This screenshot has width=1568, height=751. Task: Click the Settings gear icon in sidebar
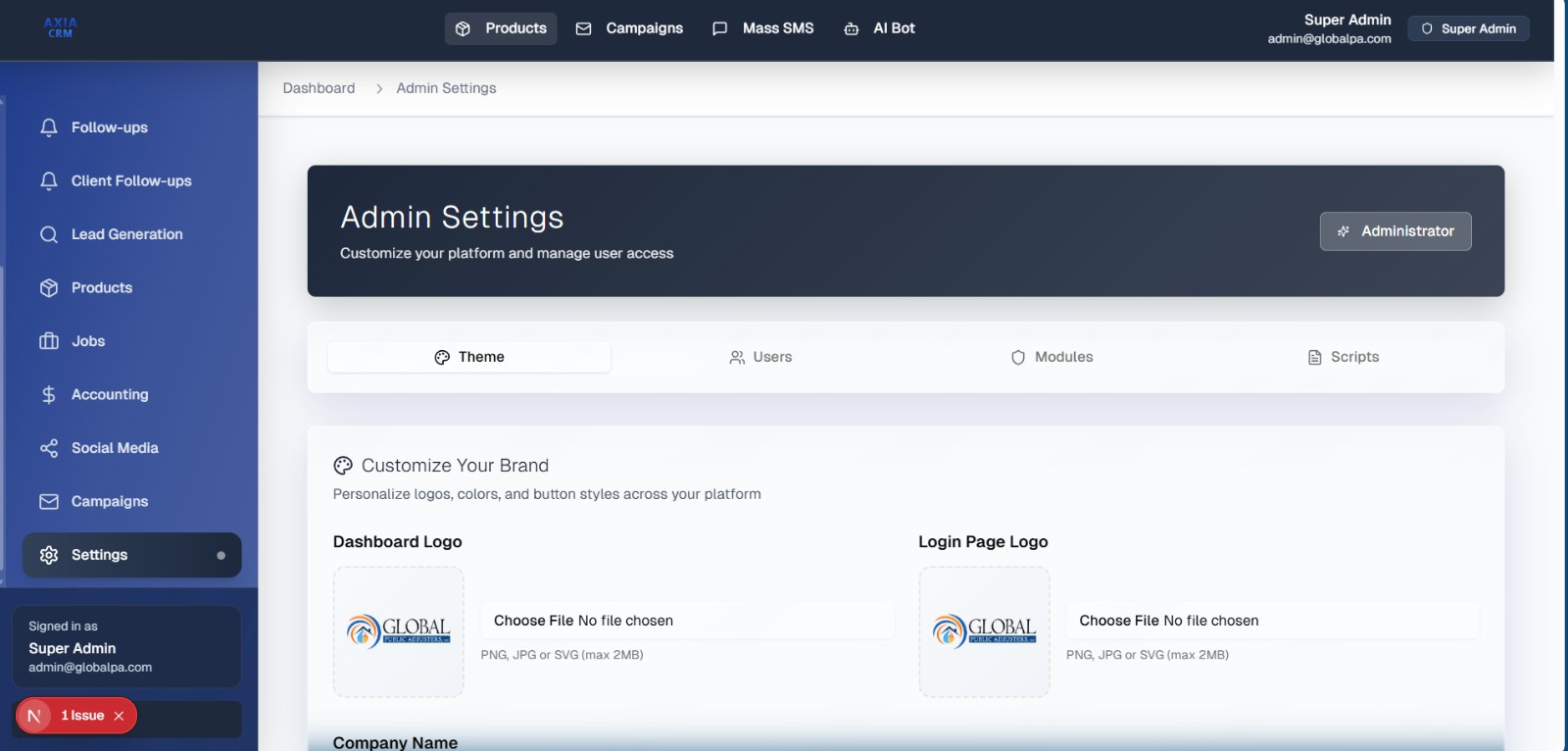point(49,555)
